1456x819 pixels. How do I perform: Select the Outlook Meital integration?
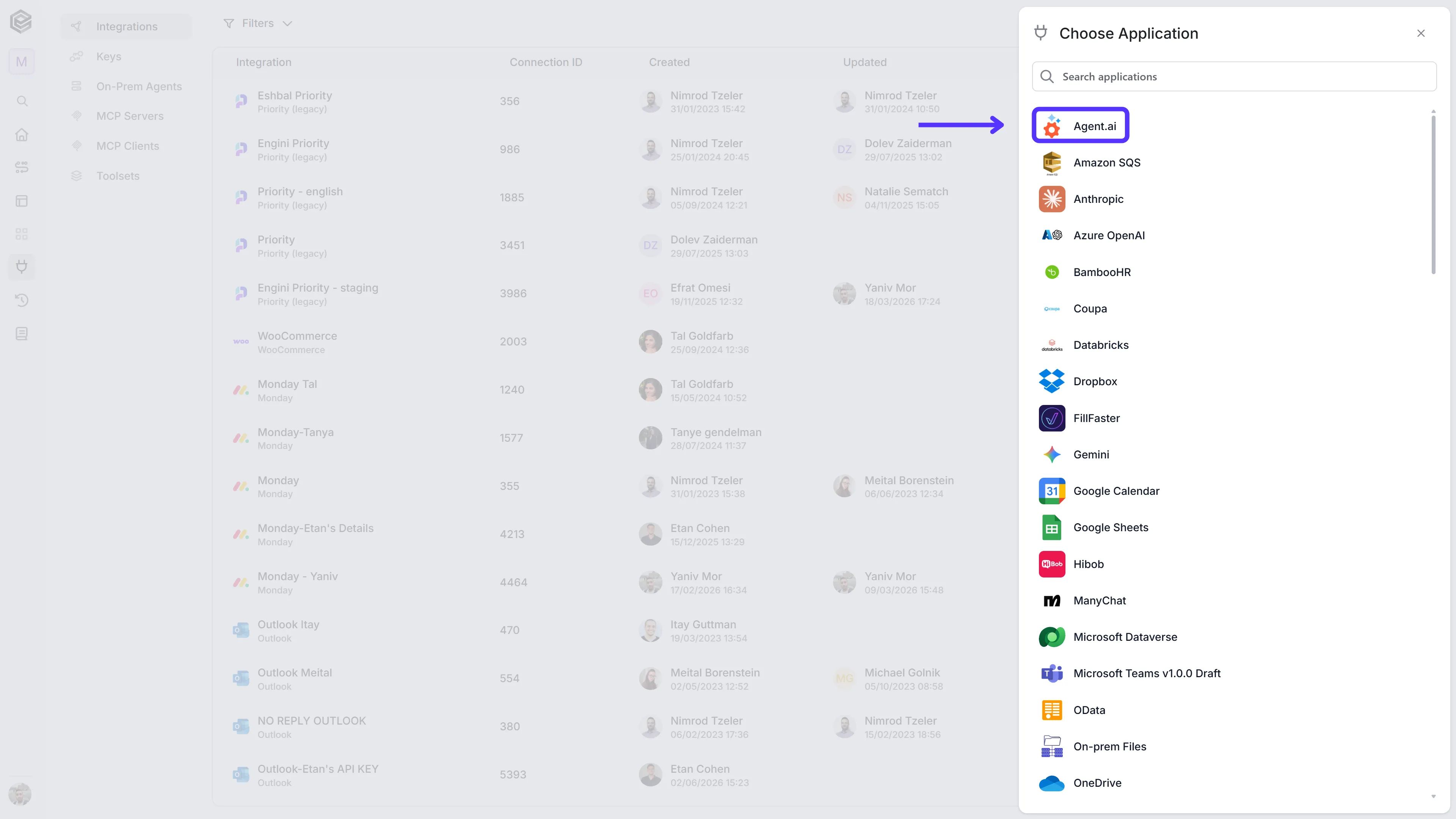(x=615, y=679)
